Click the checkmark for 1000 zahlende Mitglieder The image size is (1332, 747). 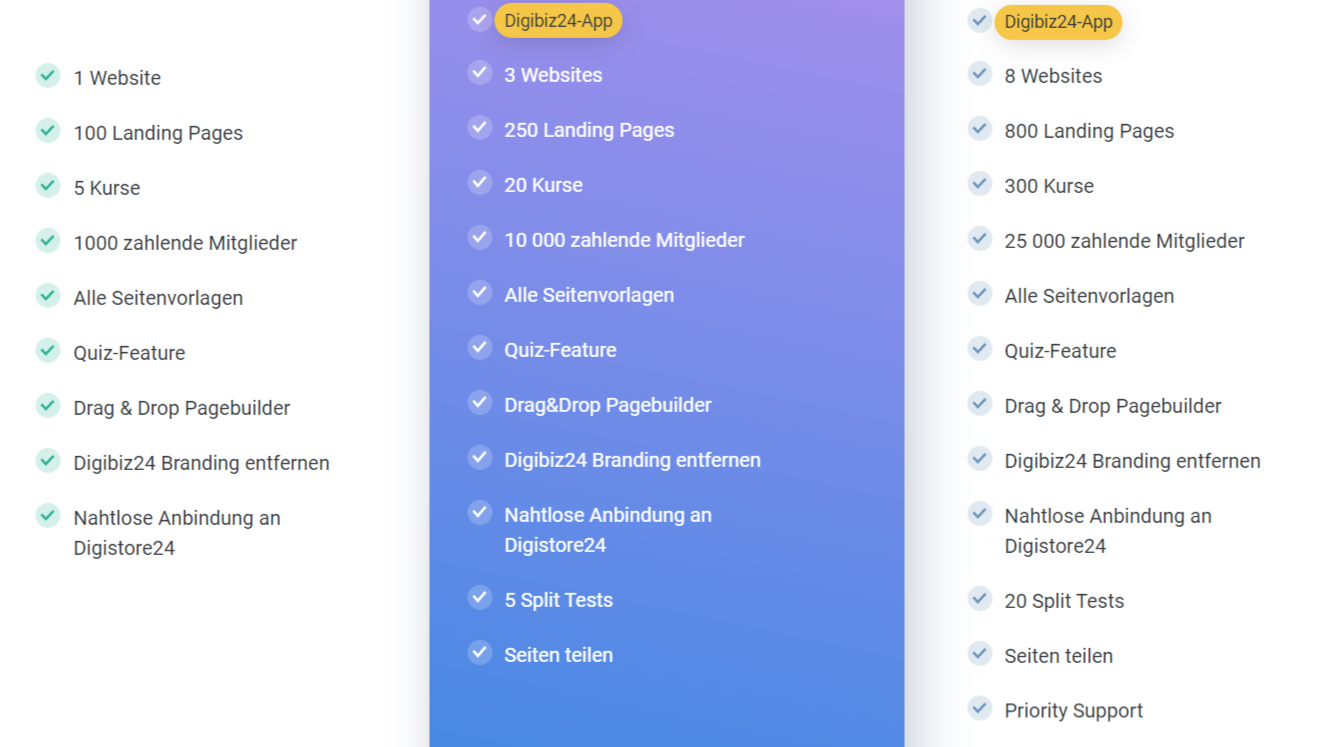coord(48,240)
